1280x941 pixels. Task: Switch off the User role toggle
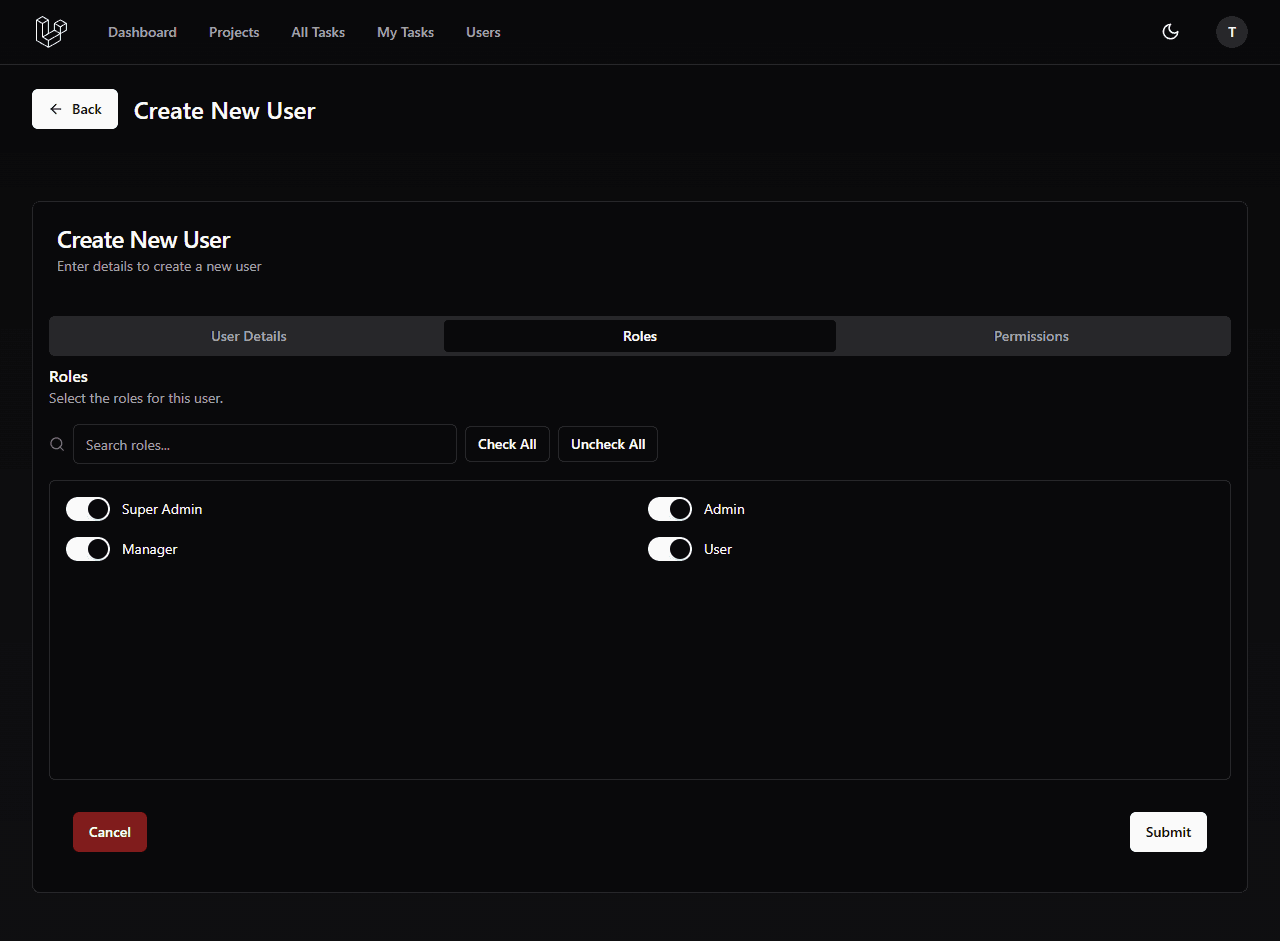tap(670, 548)
